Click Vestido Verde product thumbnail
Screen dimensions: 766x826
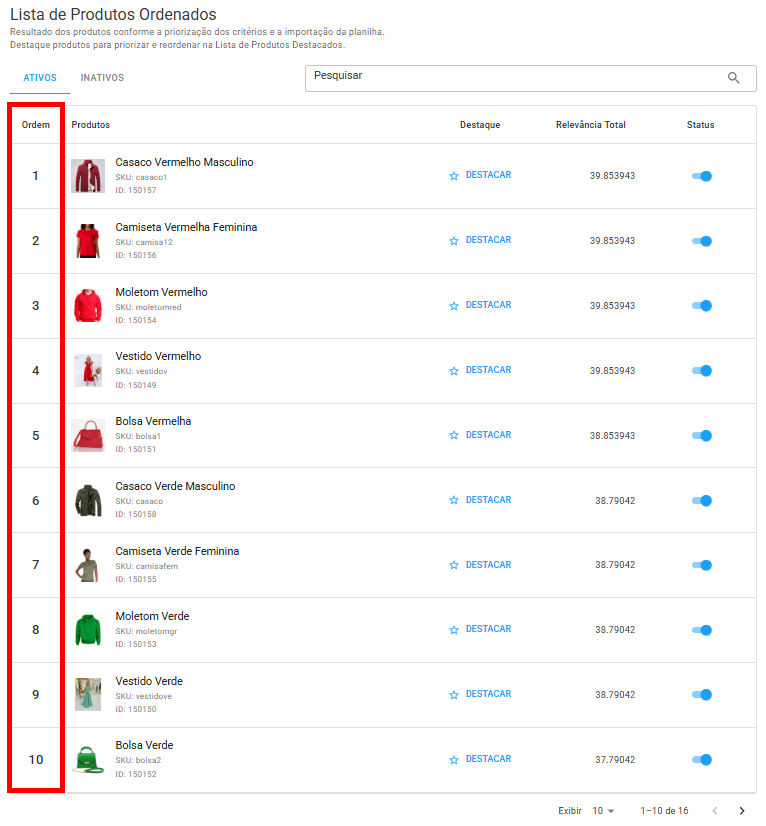(88, 694)
